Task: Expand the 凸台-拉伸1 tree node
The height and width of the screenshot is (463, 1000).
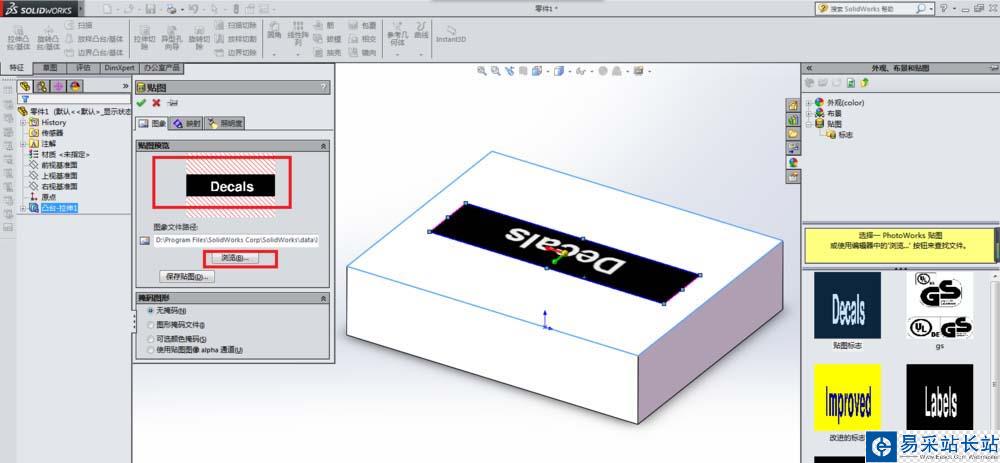Action: [23, 209]
